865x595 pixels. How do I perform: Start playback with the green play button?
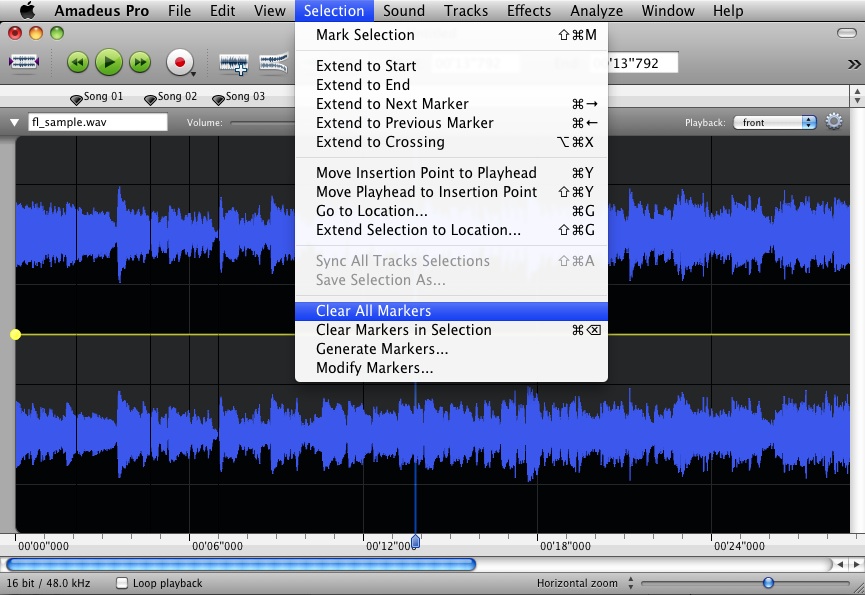tap(109, 62)
